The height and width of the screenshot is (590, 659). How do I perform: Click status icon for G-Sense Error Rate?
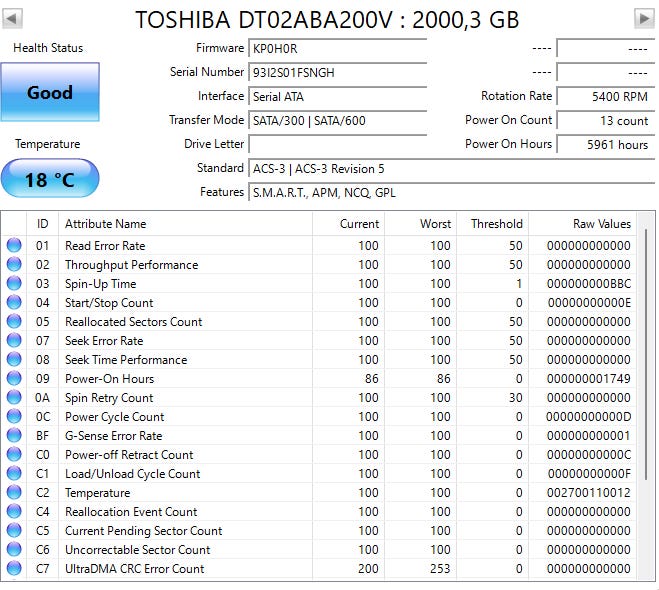14,435
